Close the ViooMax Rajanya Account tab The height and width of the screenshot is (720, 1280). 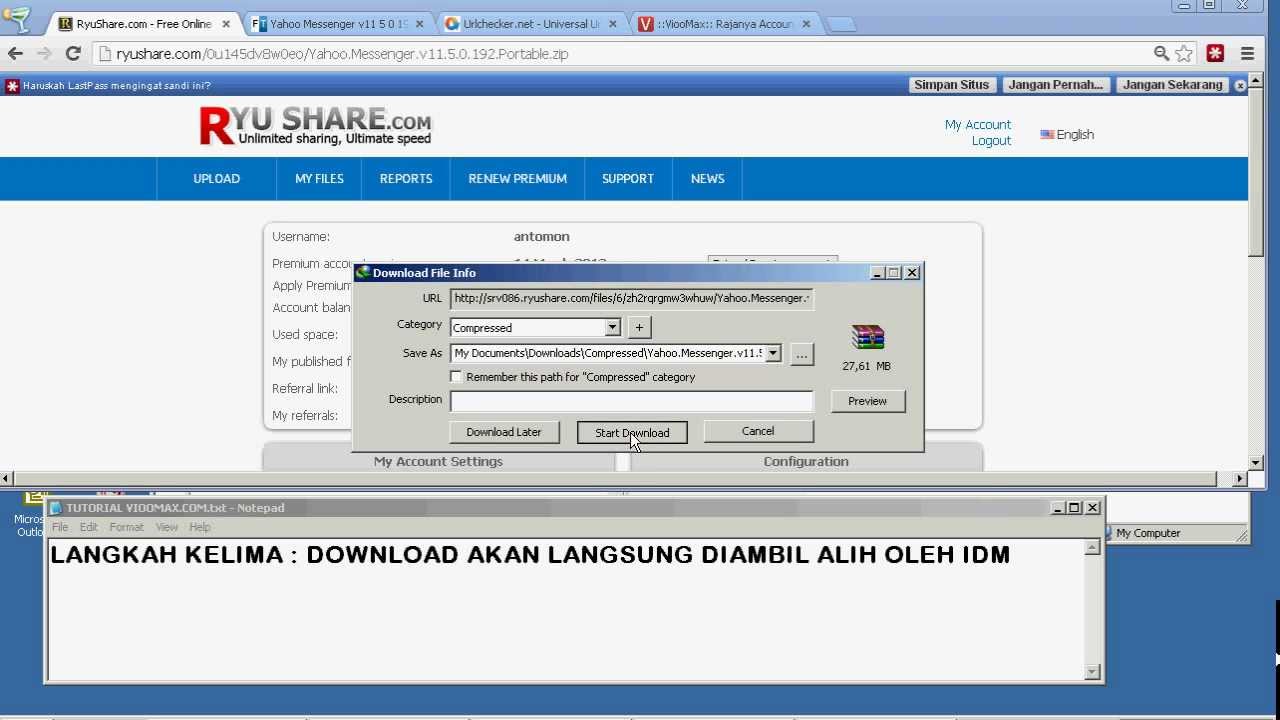click(806, 24)
